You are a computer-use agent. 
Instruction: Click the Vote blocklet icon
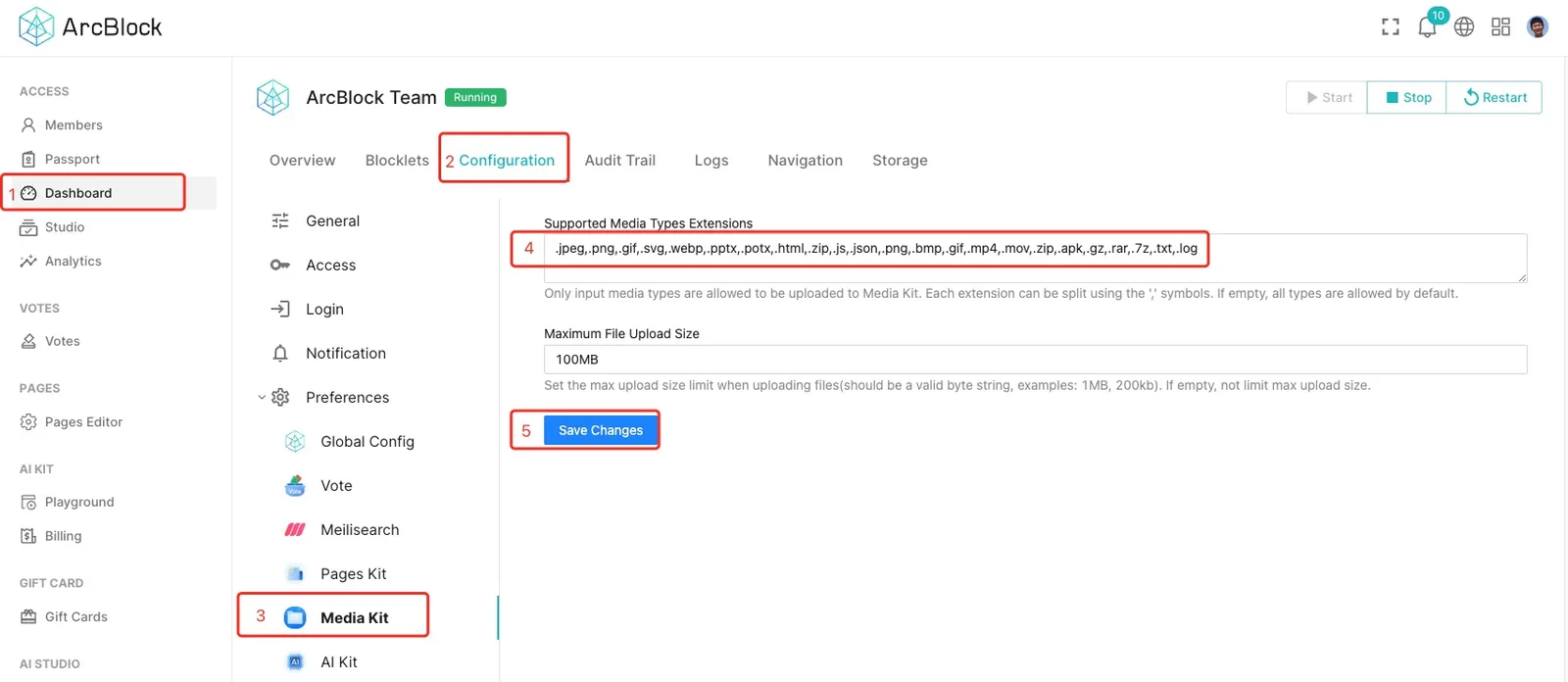tap(295, 485)
